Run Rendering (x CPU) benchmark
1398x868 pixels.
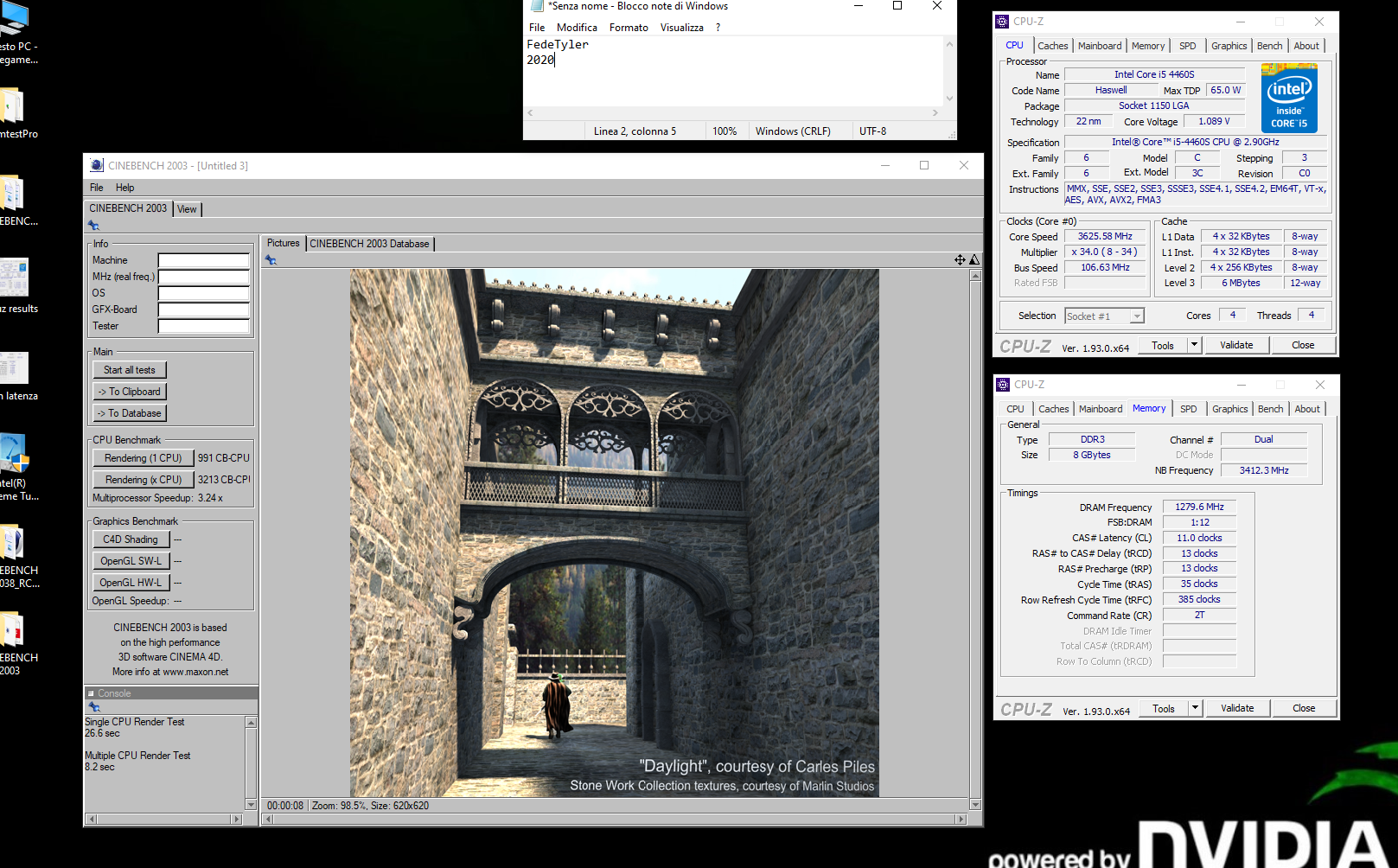coord(143,480)
